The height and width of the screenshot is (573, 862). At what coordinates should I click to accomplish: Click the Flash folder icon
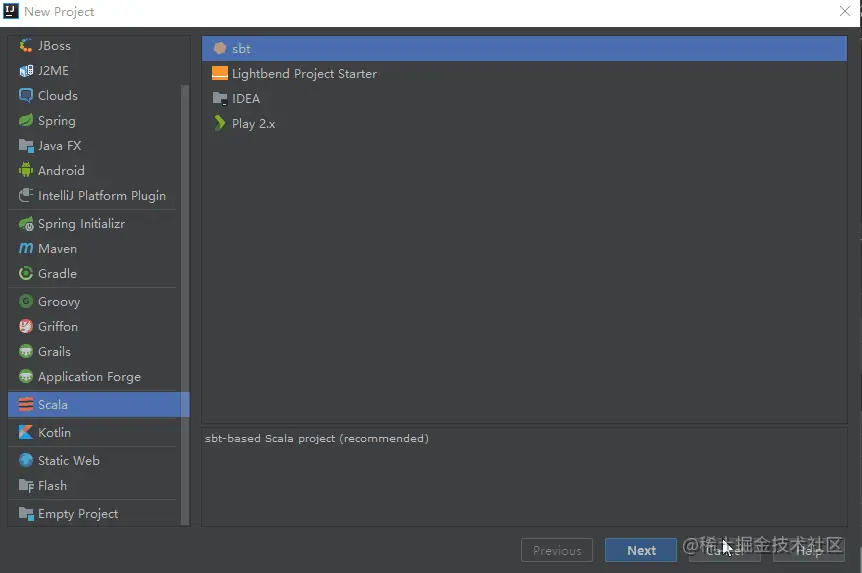[26, 486]
